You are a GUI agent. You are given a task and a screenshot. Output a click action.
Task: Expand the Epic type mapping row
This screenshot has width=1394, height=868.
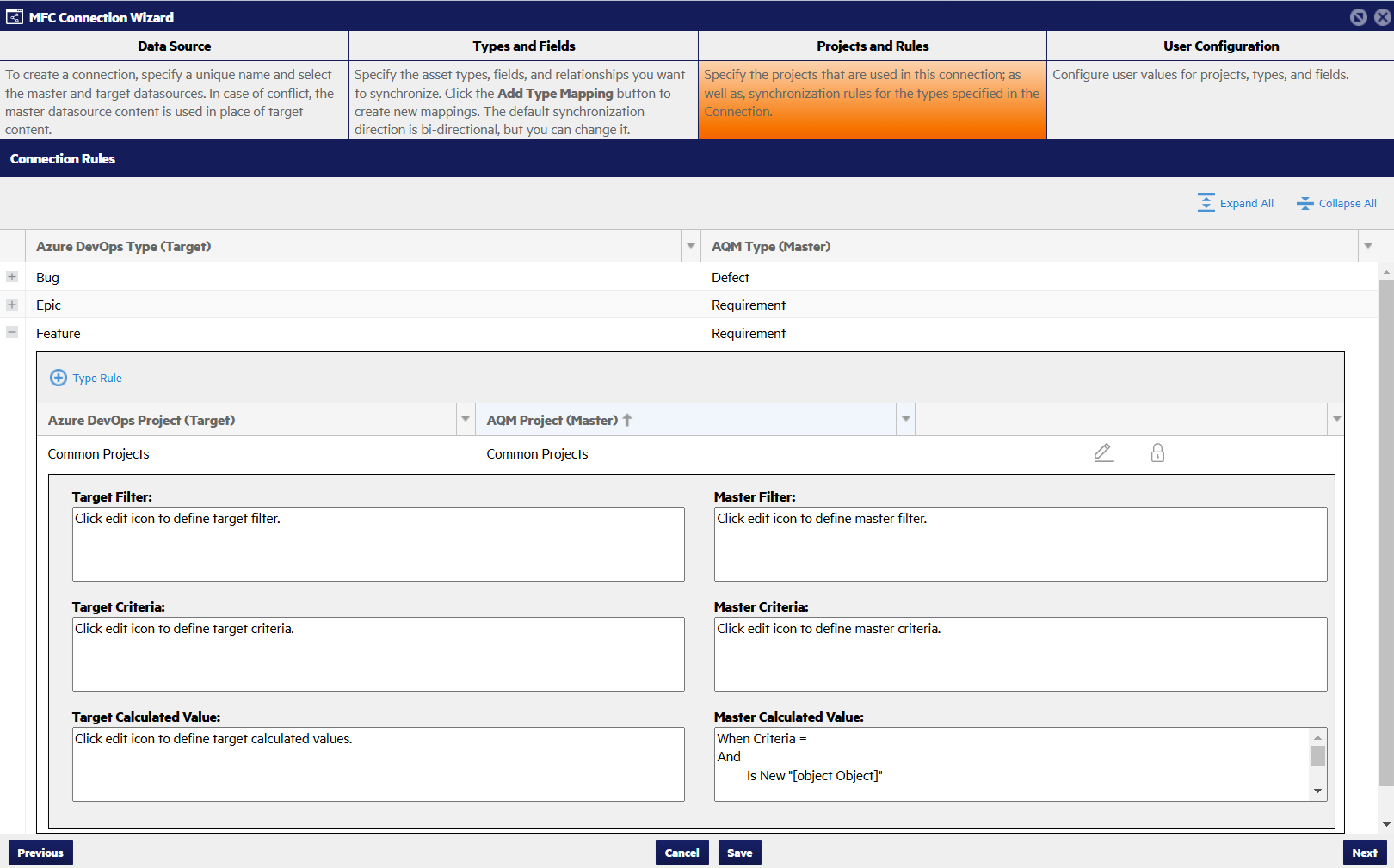[x=12, y=305]
